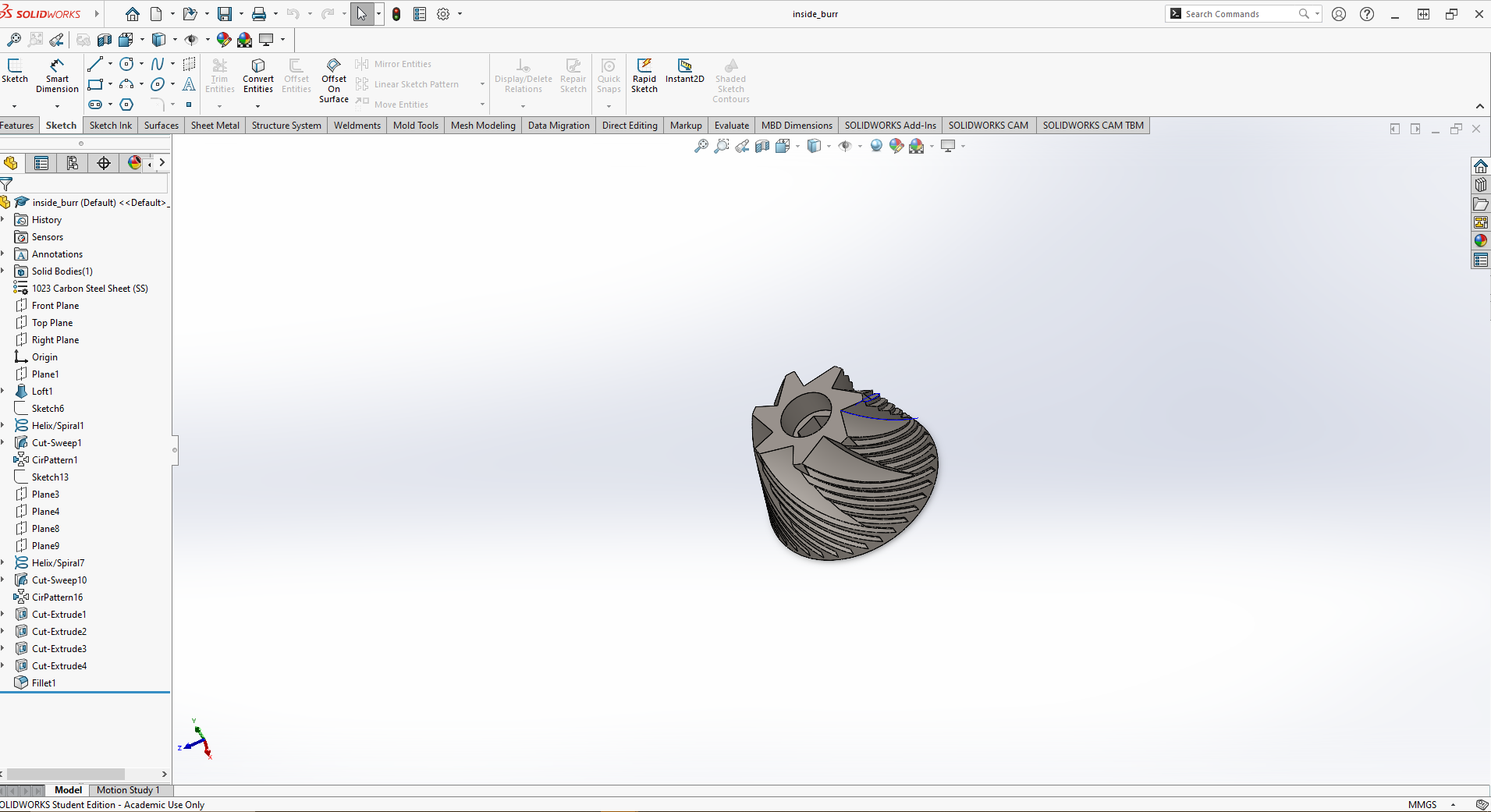This screenshot has width=1491, height=812.
Task: Toggle the FeatureManager panel collapse handle
Action: (x=175, y=449)
